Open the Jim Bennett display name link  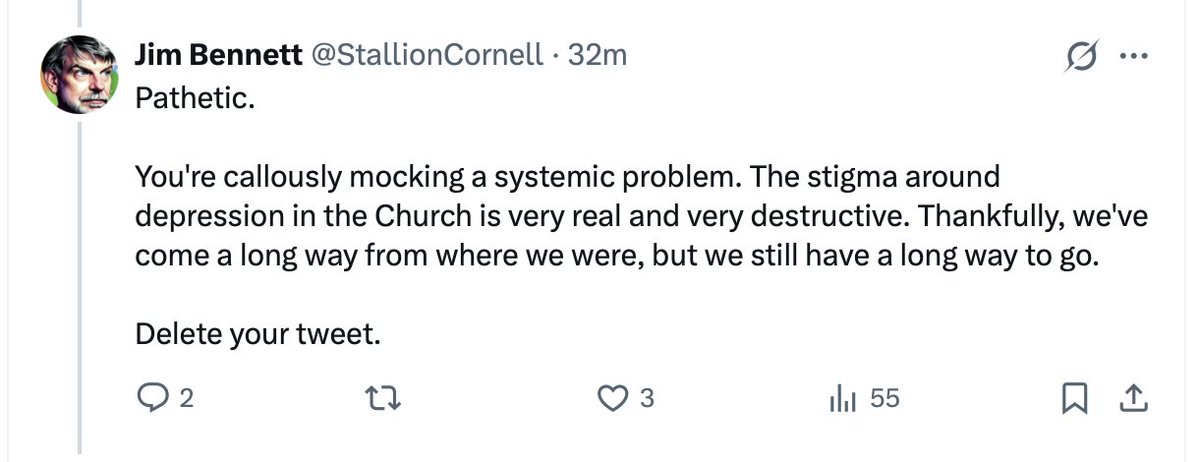tap(218, 56)
